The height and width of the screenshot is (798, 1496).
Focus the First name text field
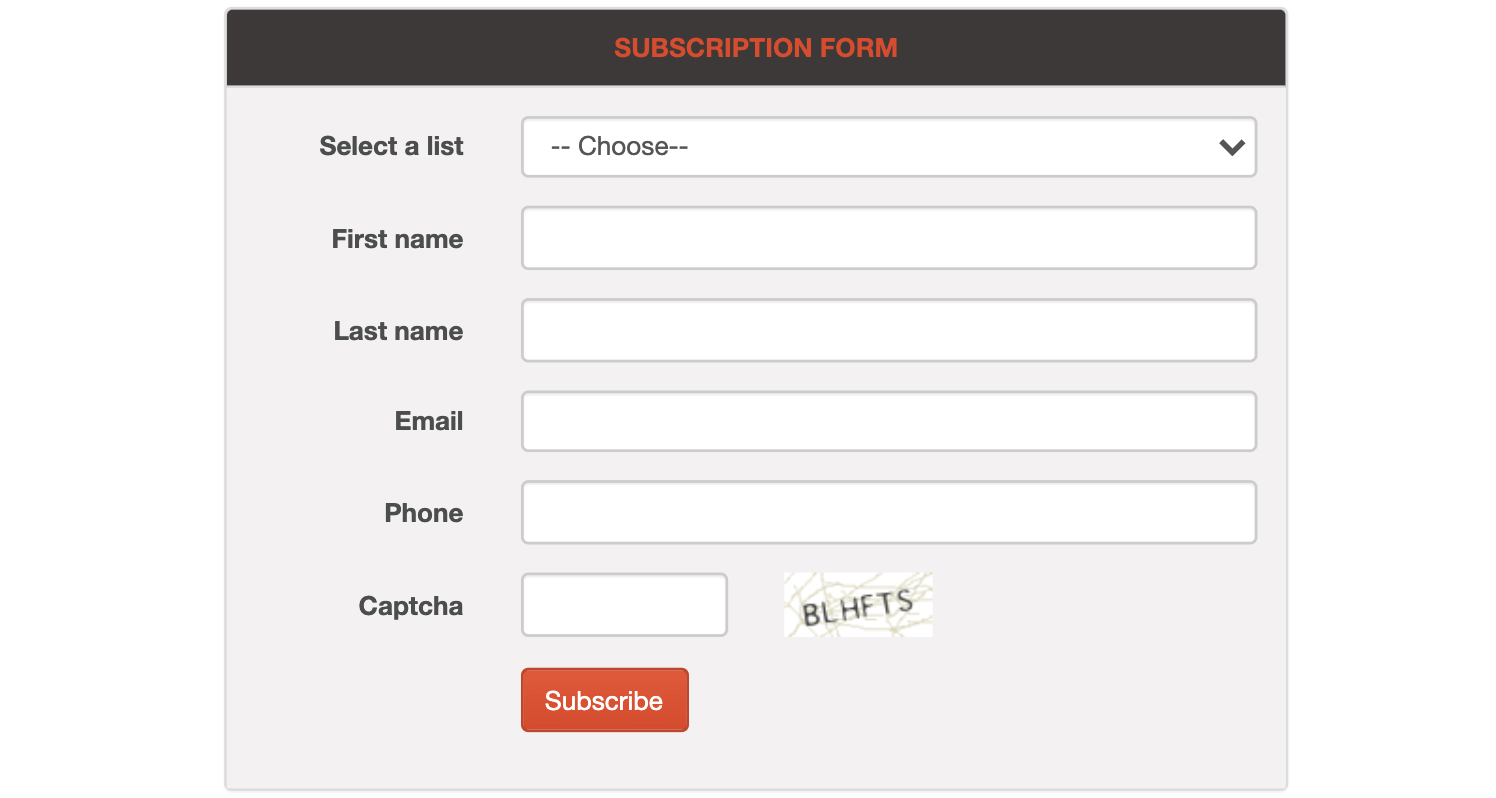point(888,238)
